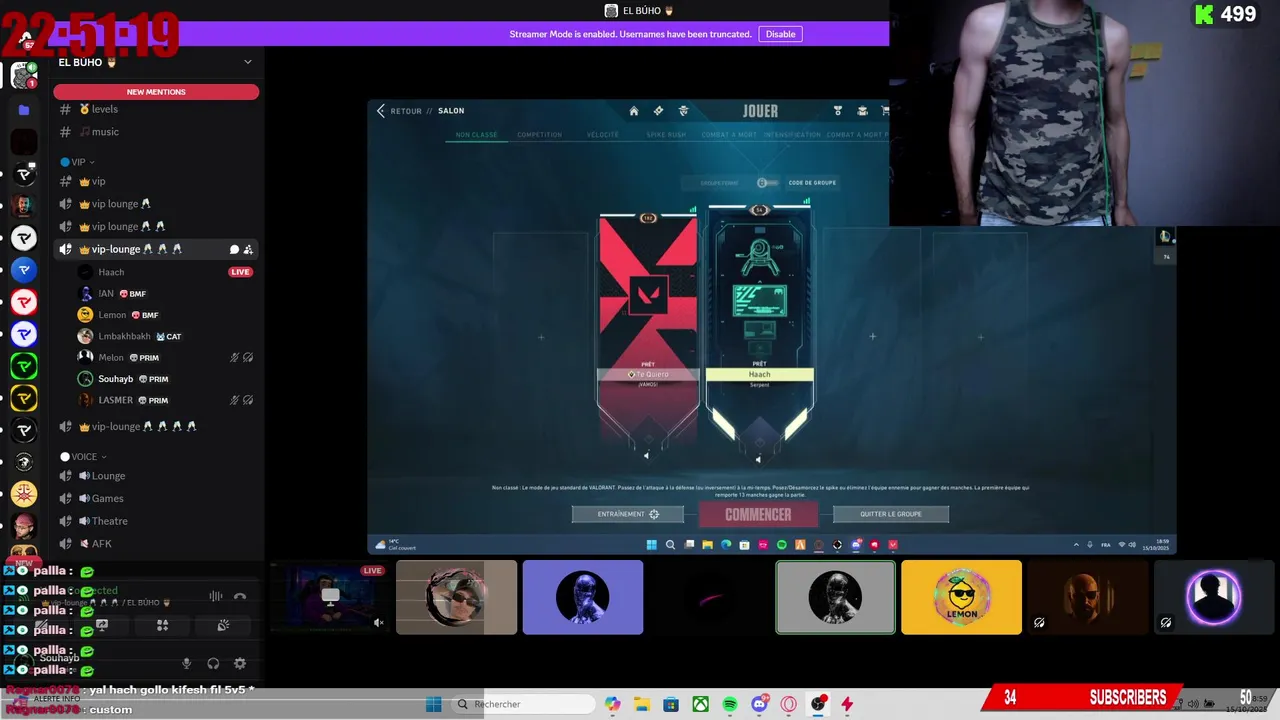Screen dimensions: 1280x720
Task: Click the LIVE stream preview tile
Action: pos(330,597)
